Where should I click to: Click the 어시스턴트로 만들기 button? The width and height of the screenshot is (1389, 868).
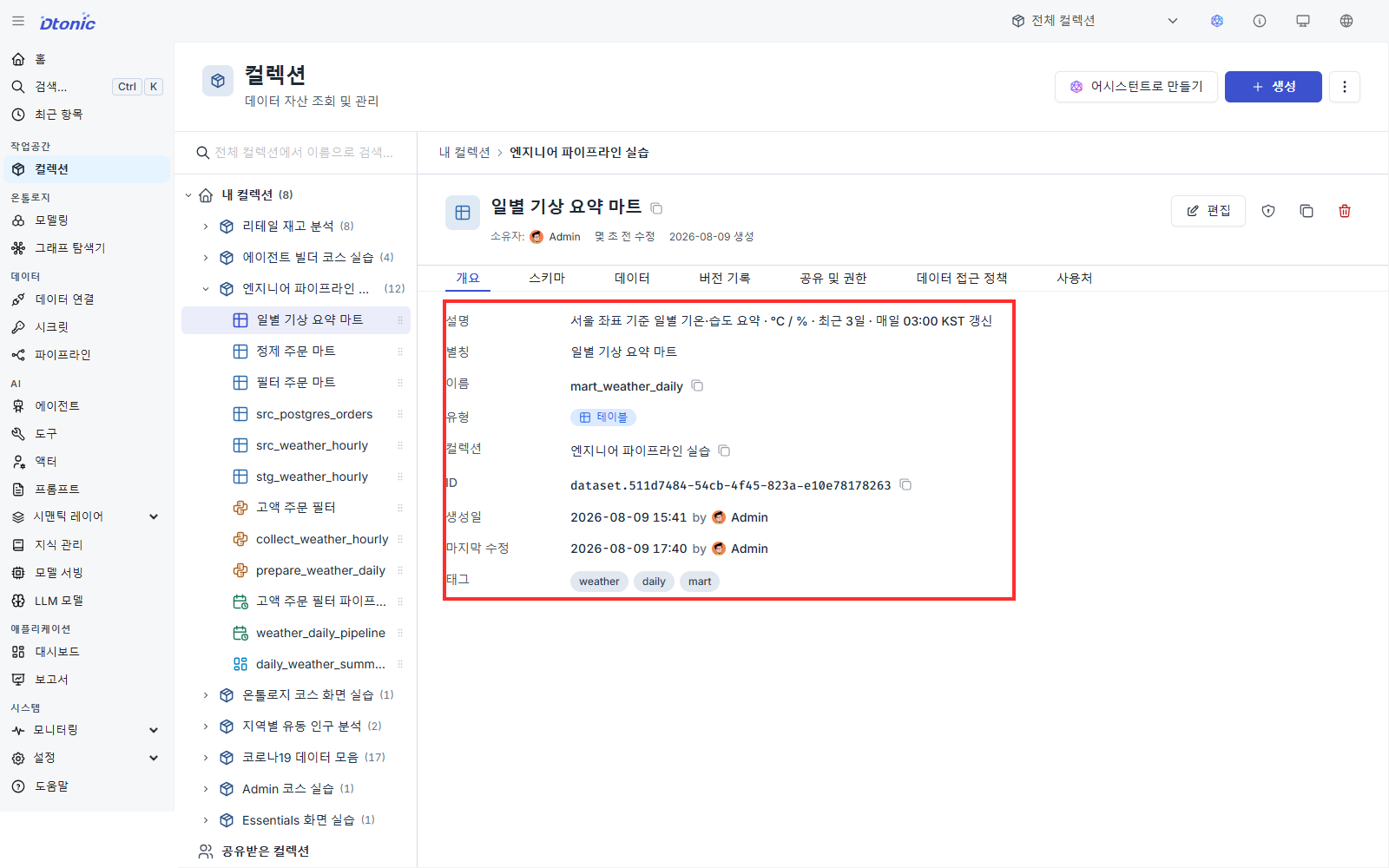pos(1136,87)
